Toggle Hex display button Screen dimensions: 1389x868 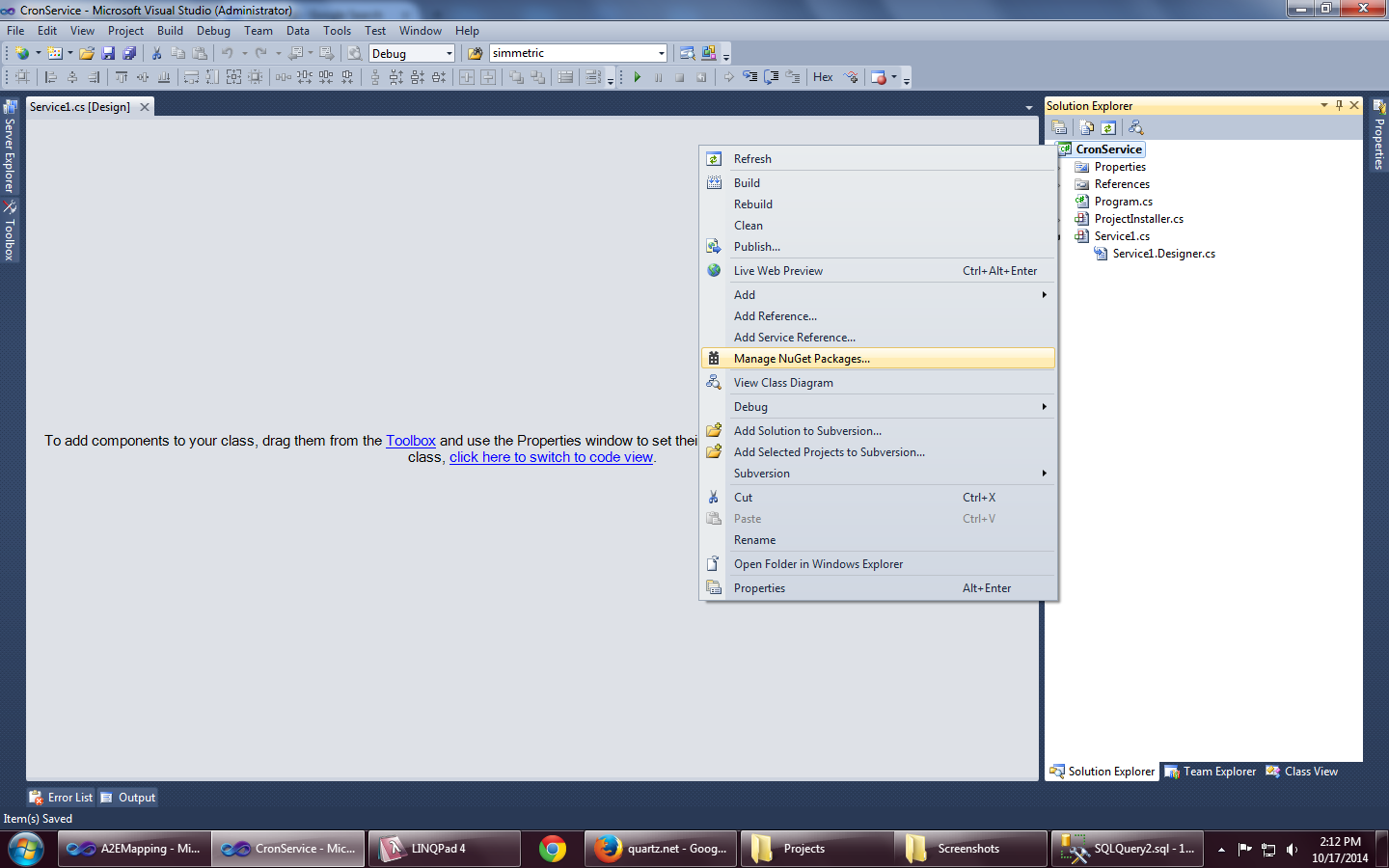[823, 77]
